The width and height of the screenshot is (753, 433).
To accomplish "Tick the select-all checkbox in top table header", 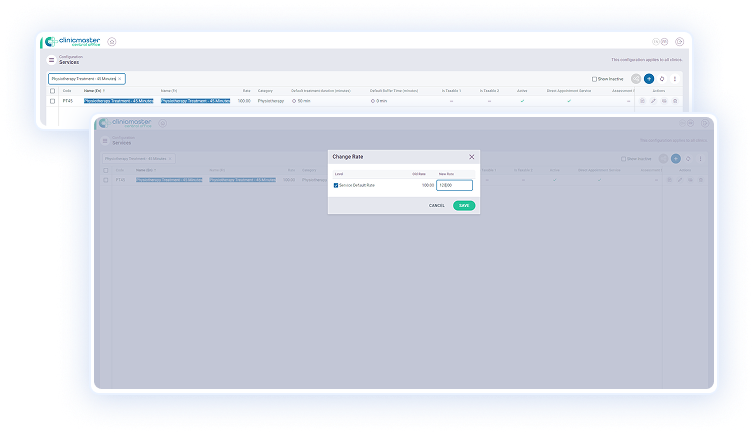I will pyautogui.click(x=53, y=90).
